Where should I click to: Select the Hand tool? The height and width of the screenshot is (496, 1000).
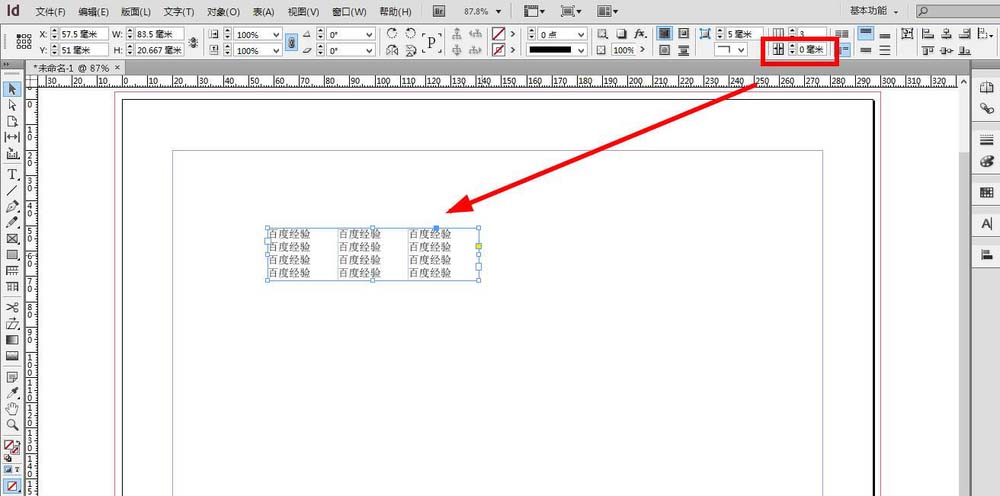12,409
